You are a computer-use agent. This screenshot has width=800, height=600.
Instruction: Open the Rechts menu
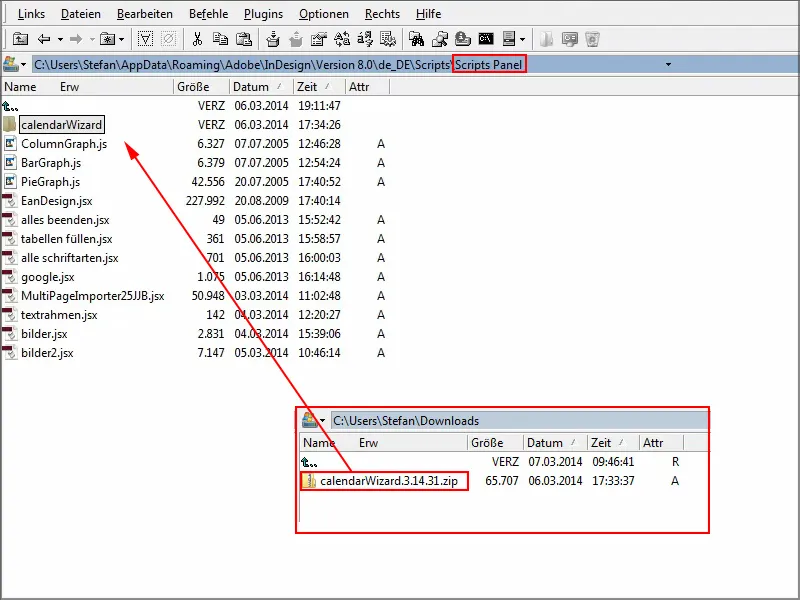coord(382,14)
